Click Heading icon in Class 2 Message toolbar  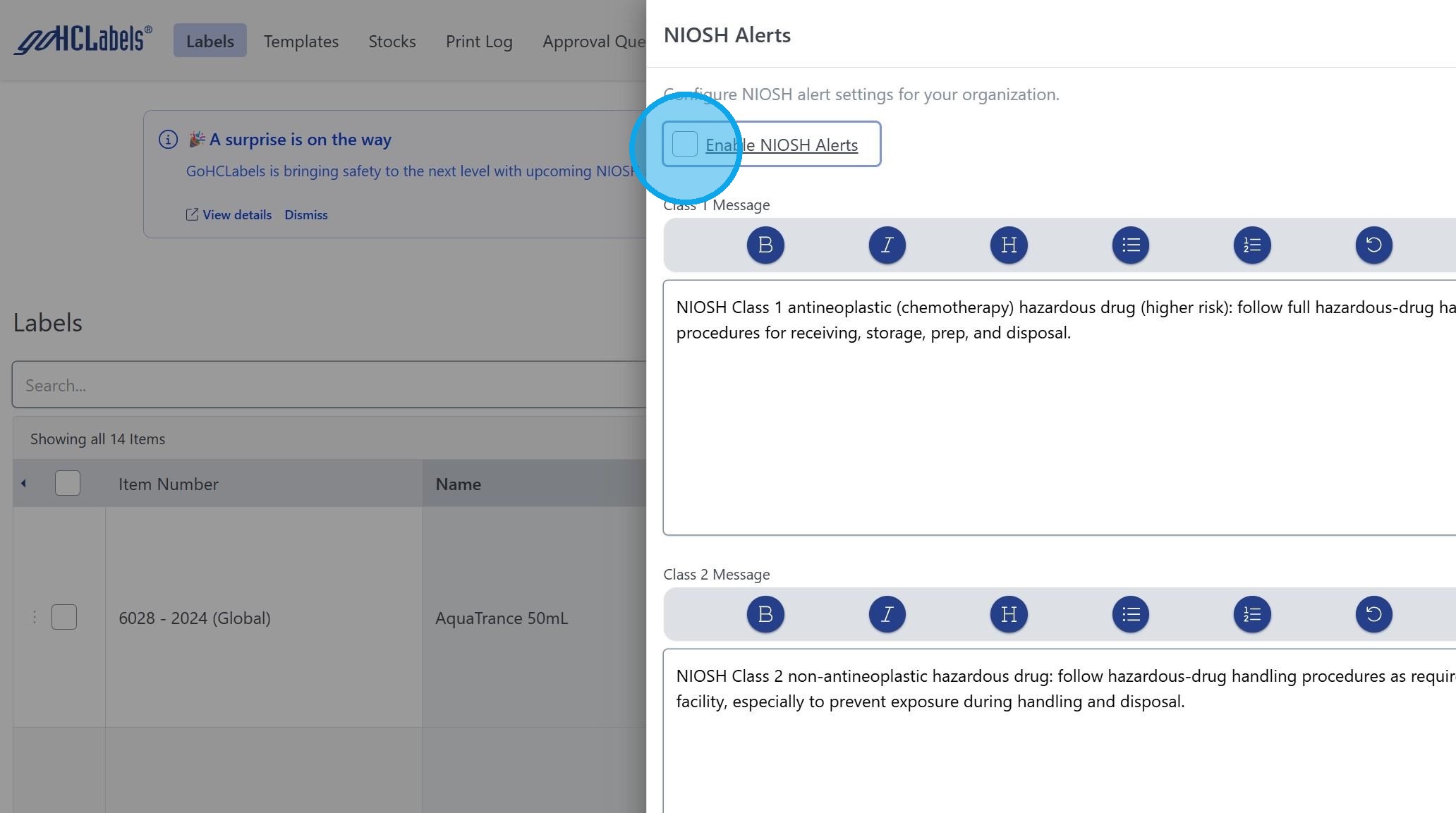(1009, 614)
